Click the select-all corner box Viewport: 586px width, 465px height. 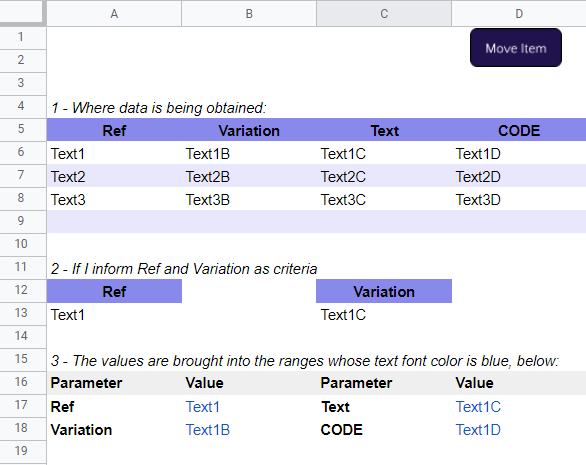tap(22, 13)
